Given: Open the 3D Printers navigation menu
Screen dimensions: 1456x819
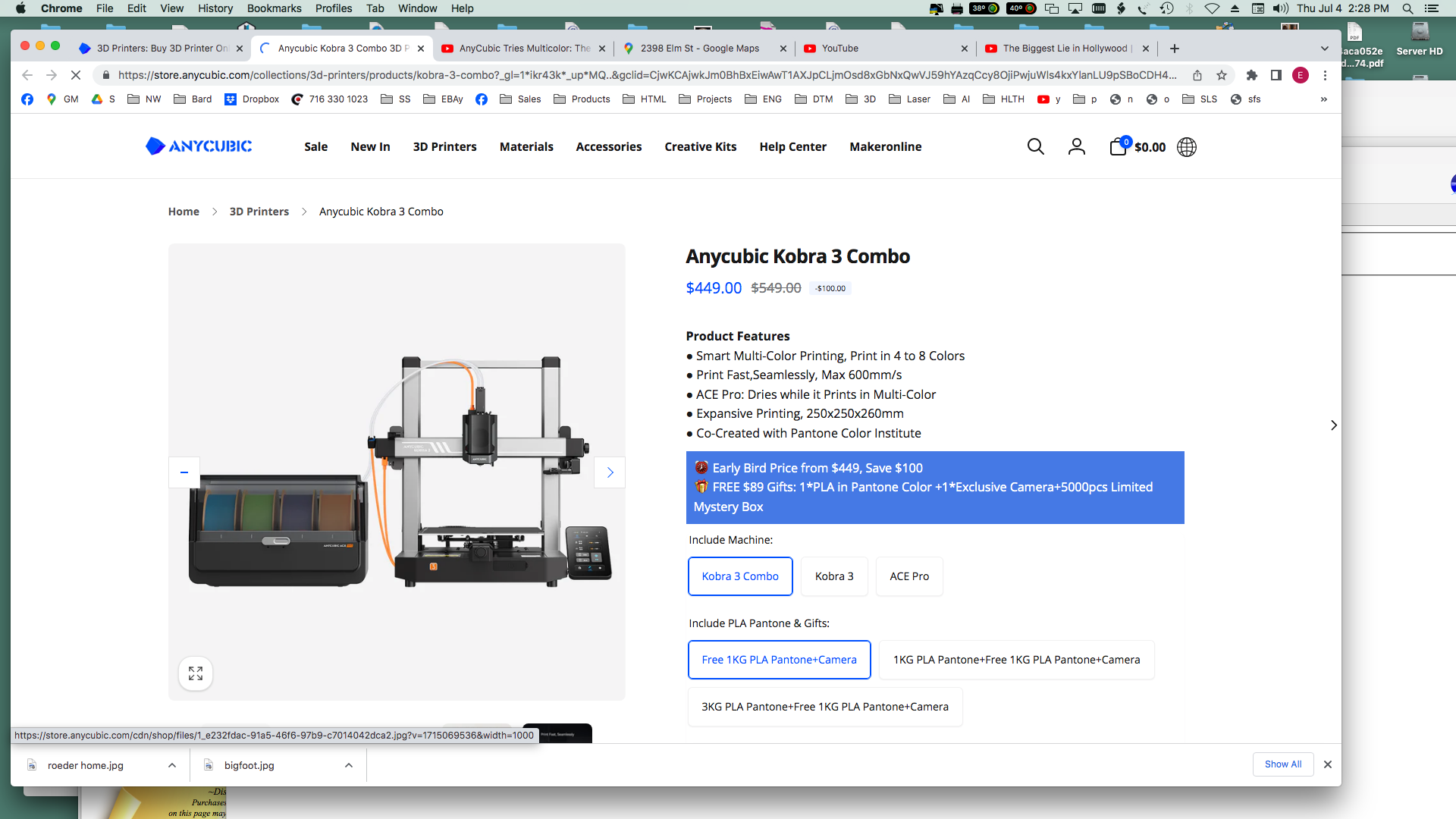Looking at the screenshot, I should [444, 146].
